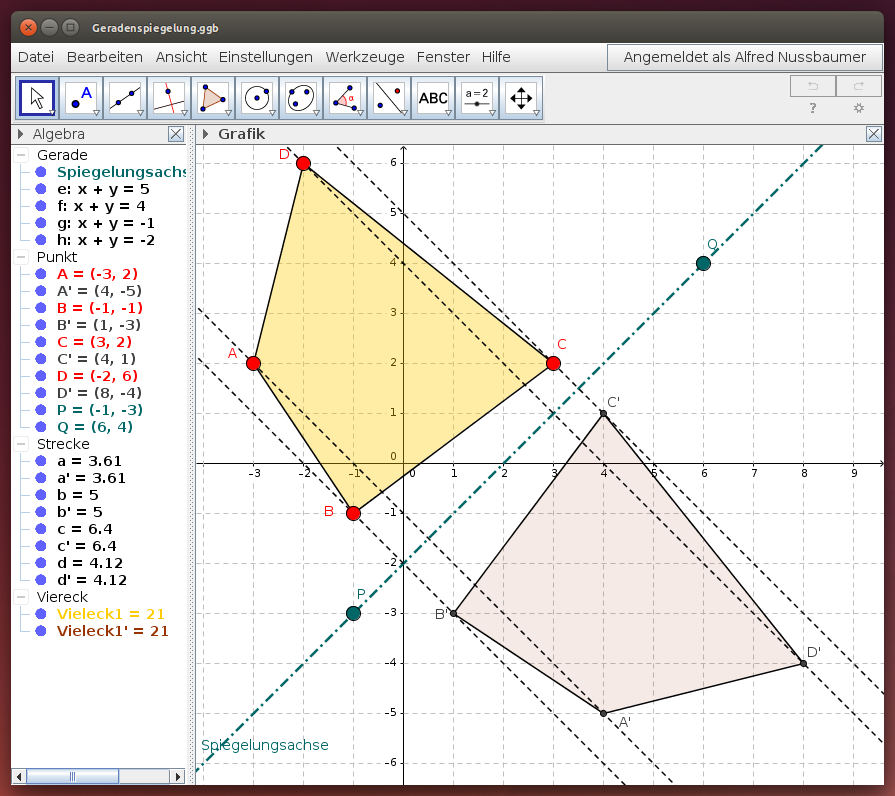This screenshot has width=895, height=796.
Task: Expand the Grafik panel style bar triangle
Action: tap(205, 134)
